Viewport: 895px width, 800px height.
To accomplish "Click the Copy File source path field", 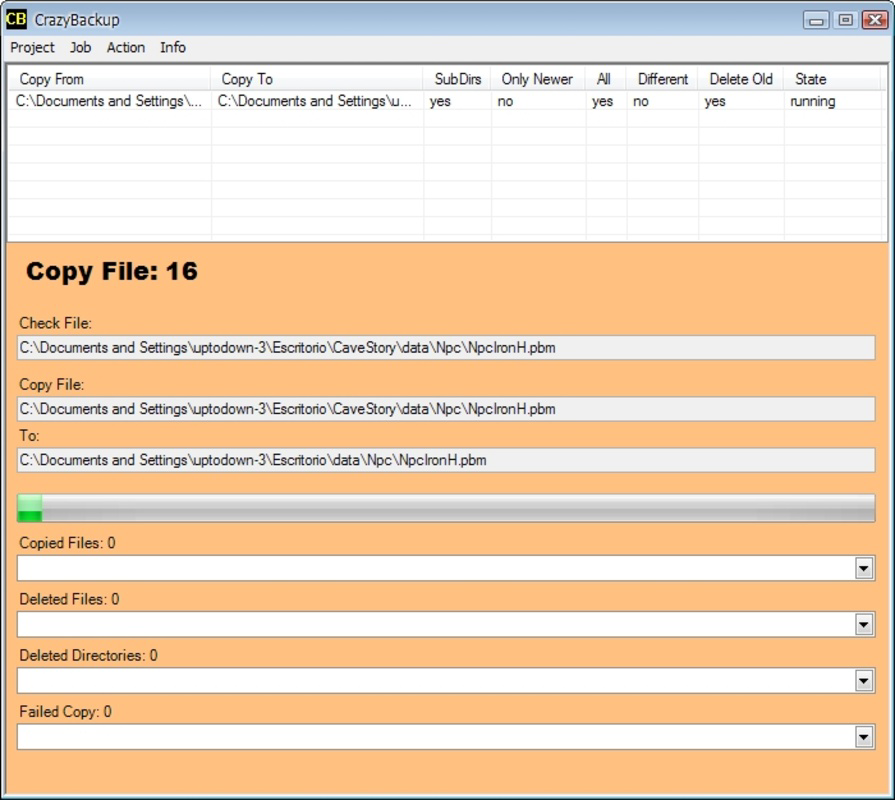I will pos(446,409).
